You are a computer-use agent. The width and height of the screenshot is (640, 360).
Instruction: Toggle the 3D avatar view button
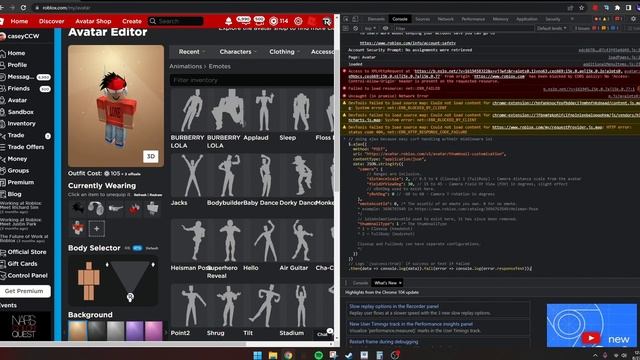pyautogui.click(x=151, y=156)
